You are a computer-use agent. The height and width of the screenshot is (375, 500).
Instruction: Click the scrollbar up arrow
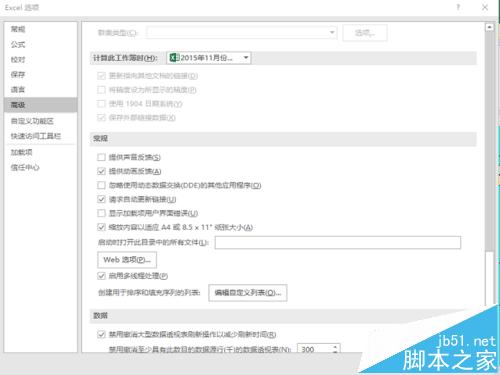click(489, 27)
